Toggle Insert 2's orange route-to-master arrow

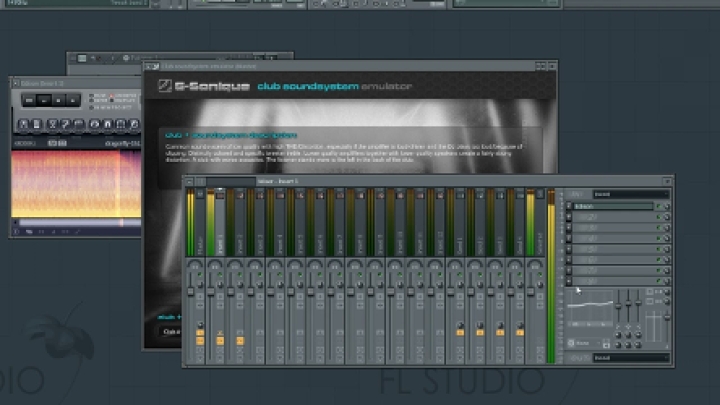(x=240, y=341)
